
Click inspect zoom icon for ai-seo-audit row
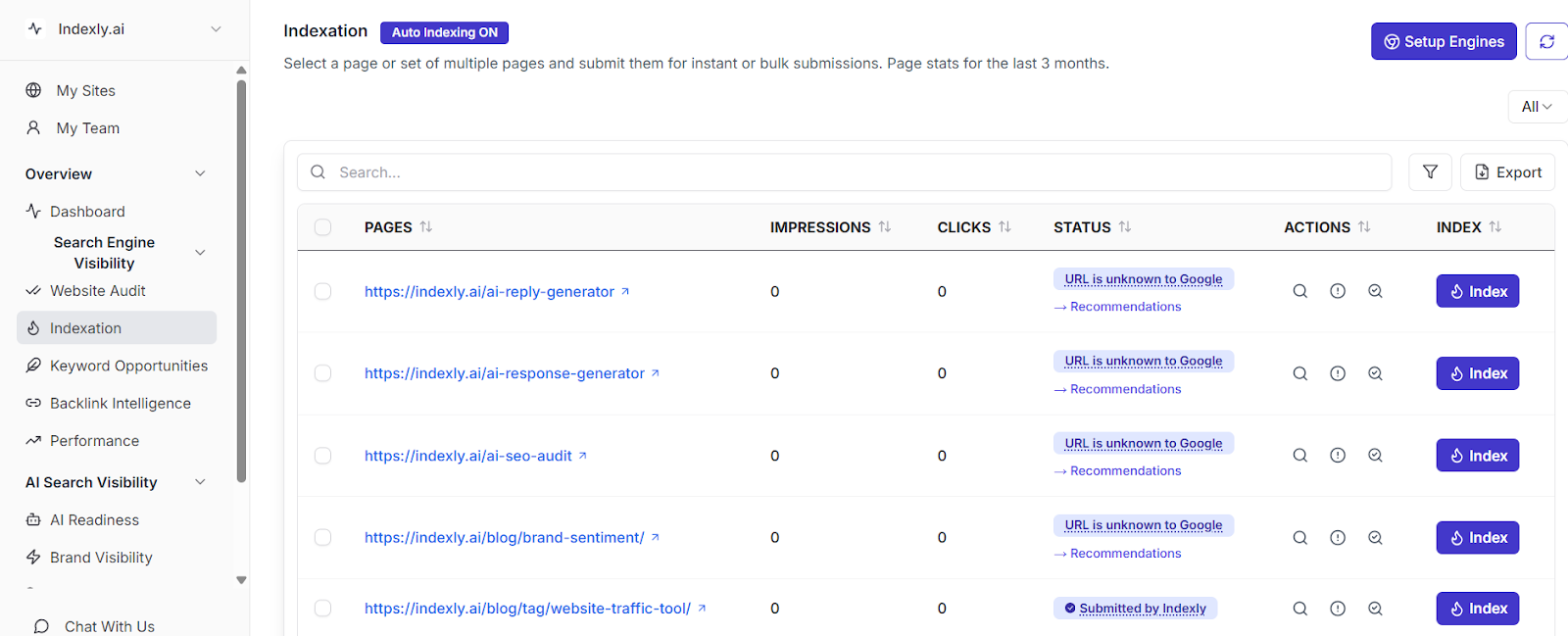click(1375, 456)
